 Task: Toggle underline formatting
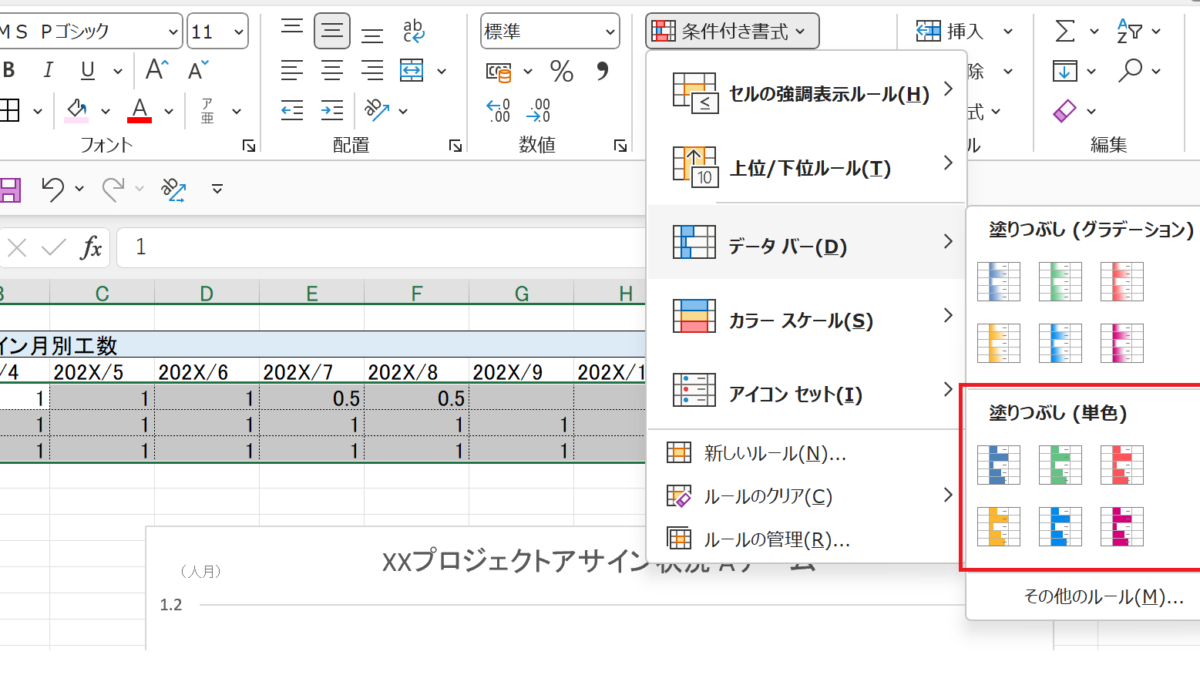click(87, 71)
